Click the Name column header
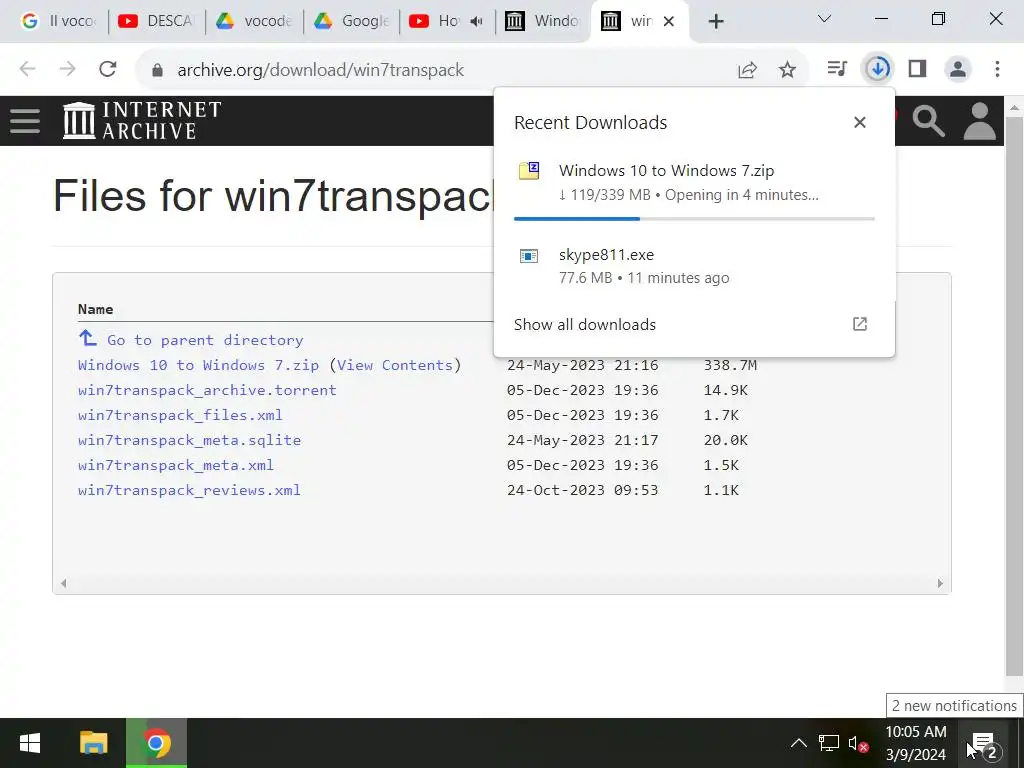1024x768 pixels. [x=95, y=310]
